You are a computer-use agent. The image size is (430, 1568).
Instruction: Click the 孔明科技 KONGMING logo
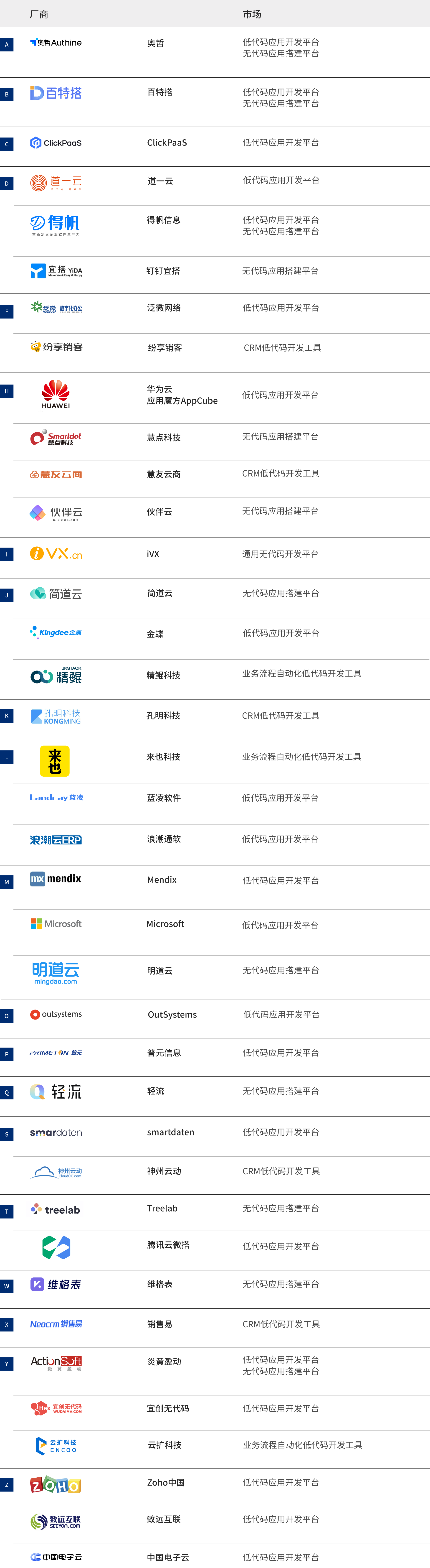pos(56,716)
